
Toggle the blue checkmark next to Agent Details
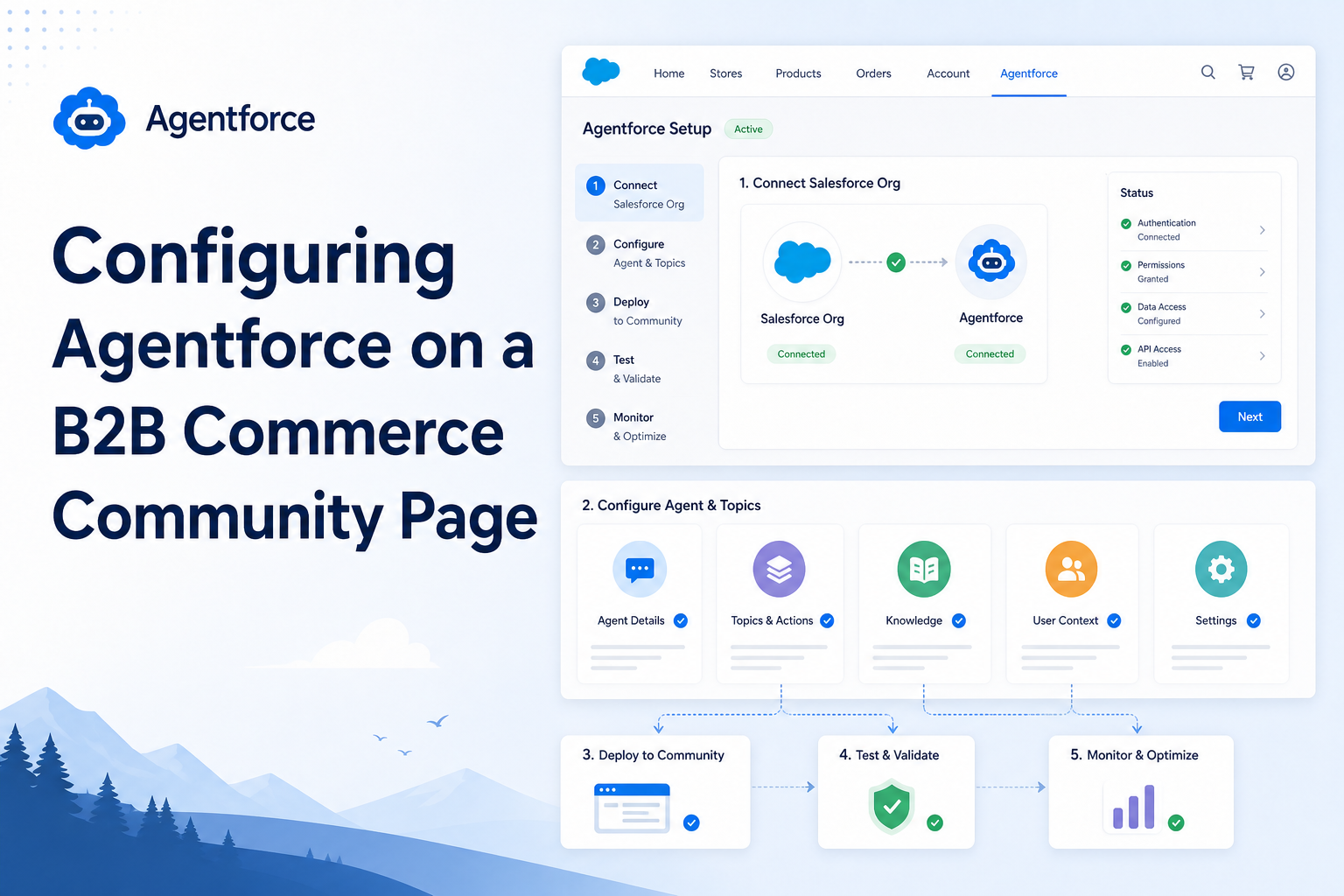(x=681, y=620)
